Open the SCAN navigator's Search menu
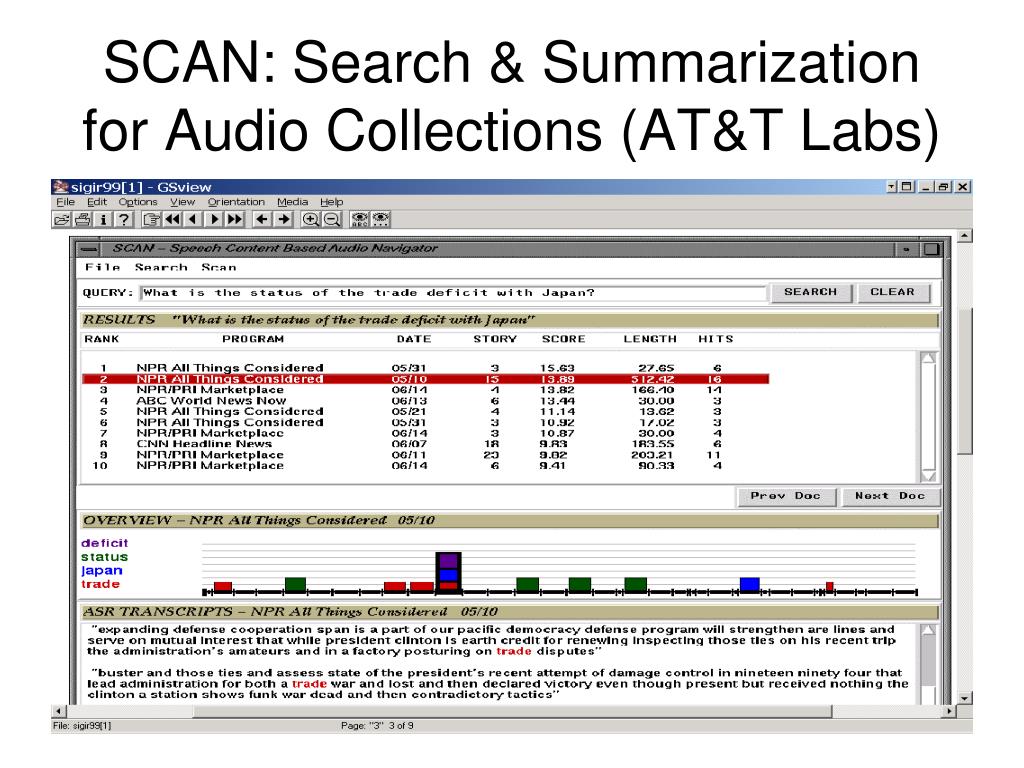This screenshot has width=1024, height=768. coord(161,267)
